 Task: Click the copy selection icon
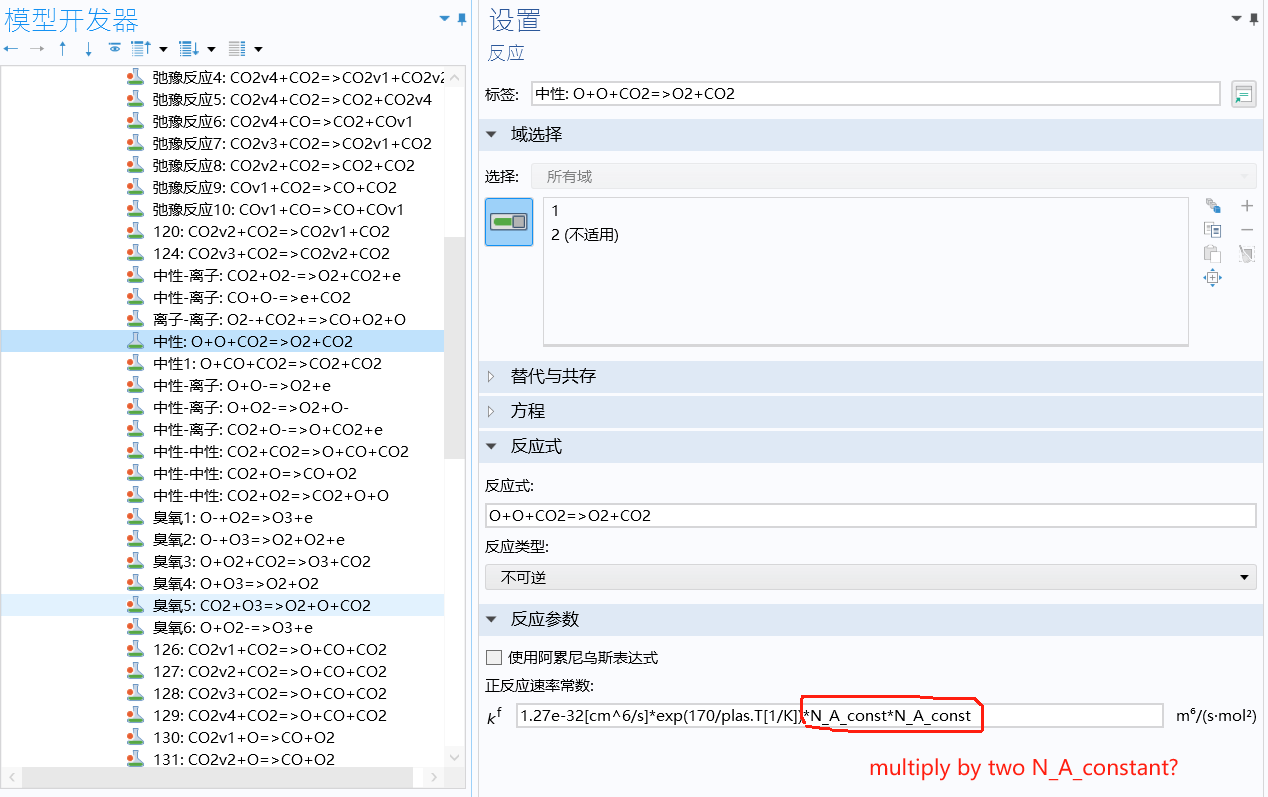[x=1212, y=230]
